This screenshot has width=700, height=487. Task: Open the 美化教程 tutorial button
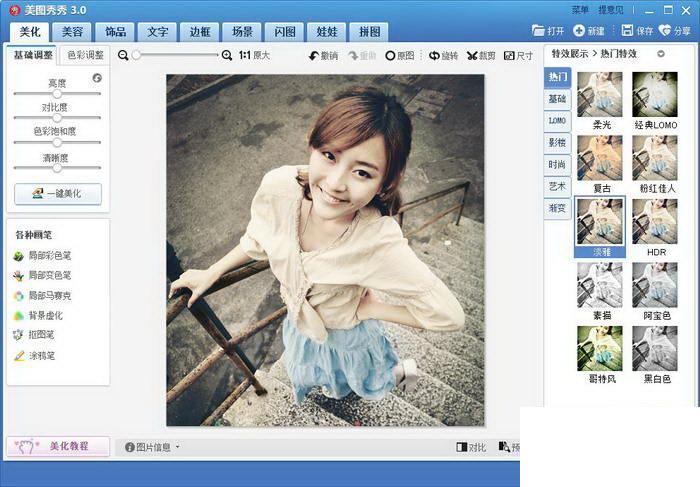point(58,446)
